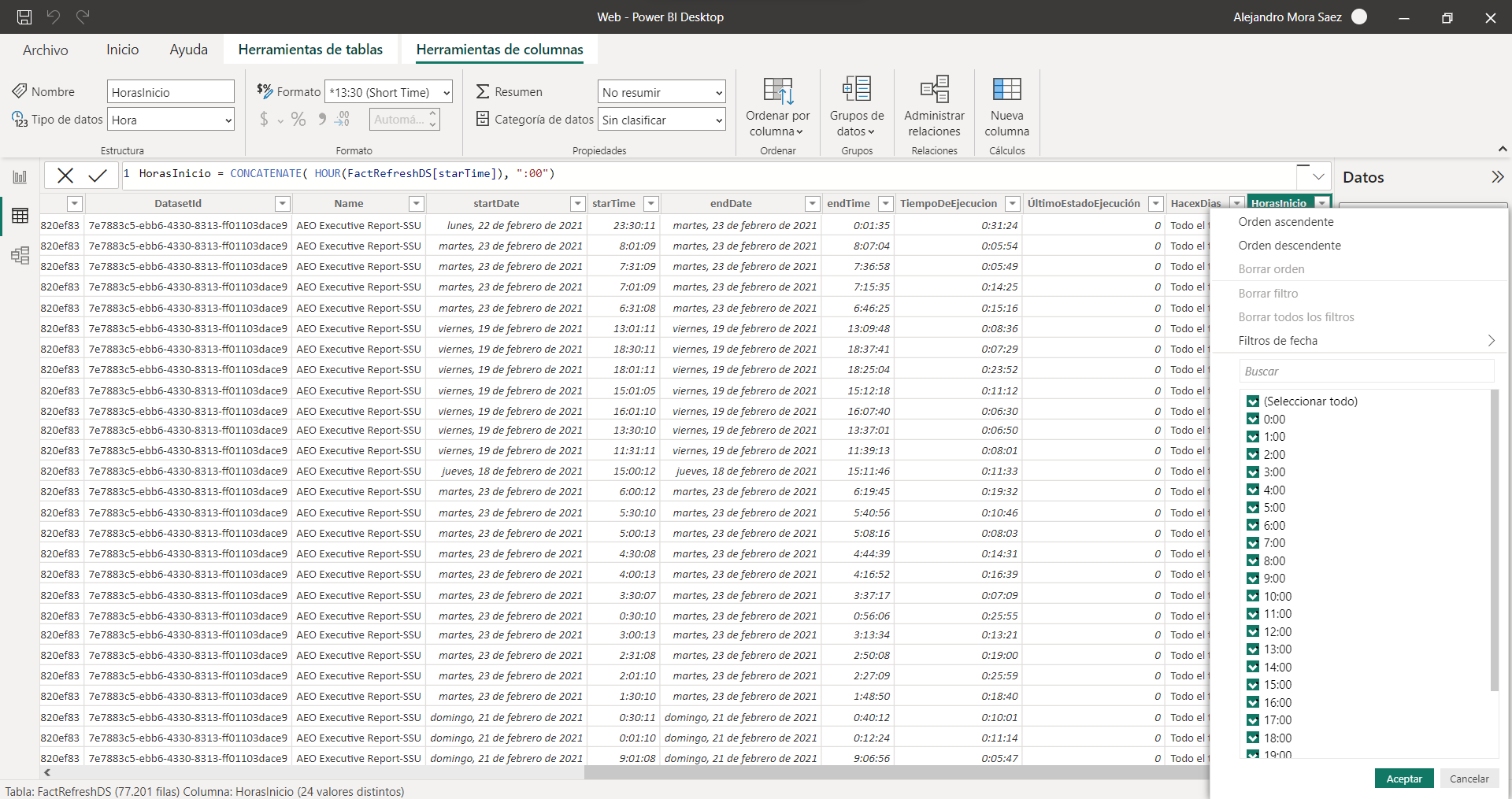Commit the formula with the checkmark icon

pyautogui.click(x=98, y=176)
